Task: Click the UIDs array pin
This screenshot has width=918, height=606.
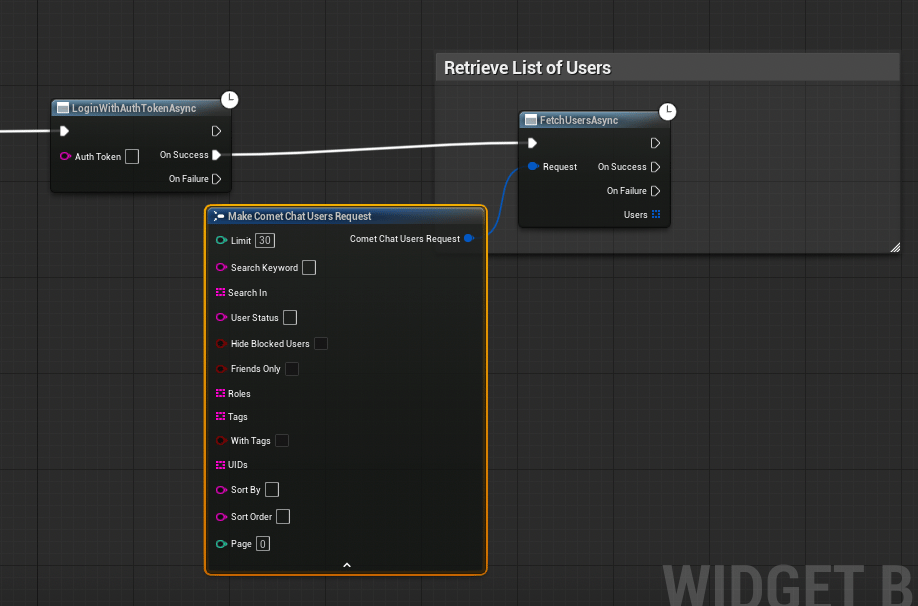Action: 220,465
